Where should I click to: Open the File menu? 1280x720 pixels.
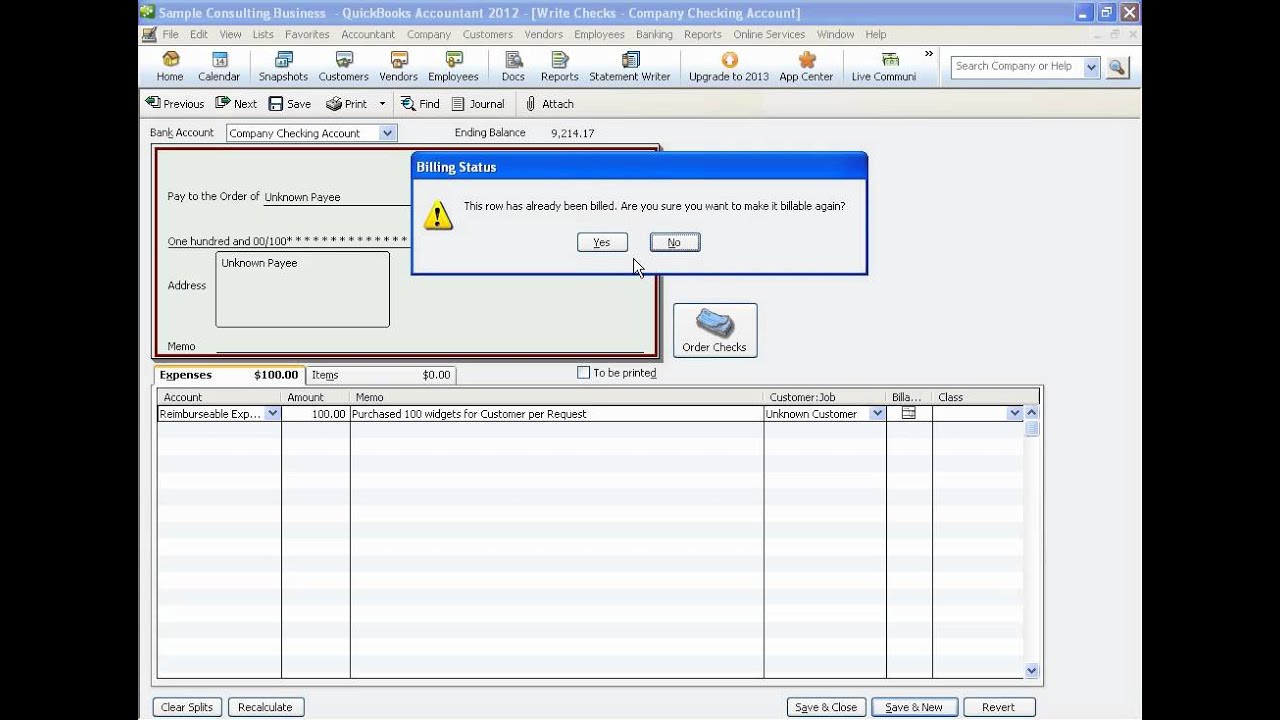pyautogui.click(x=171, y=34)
